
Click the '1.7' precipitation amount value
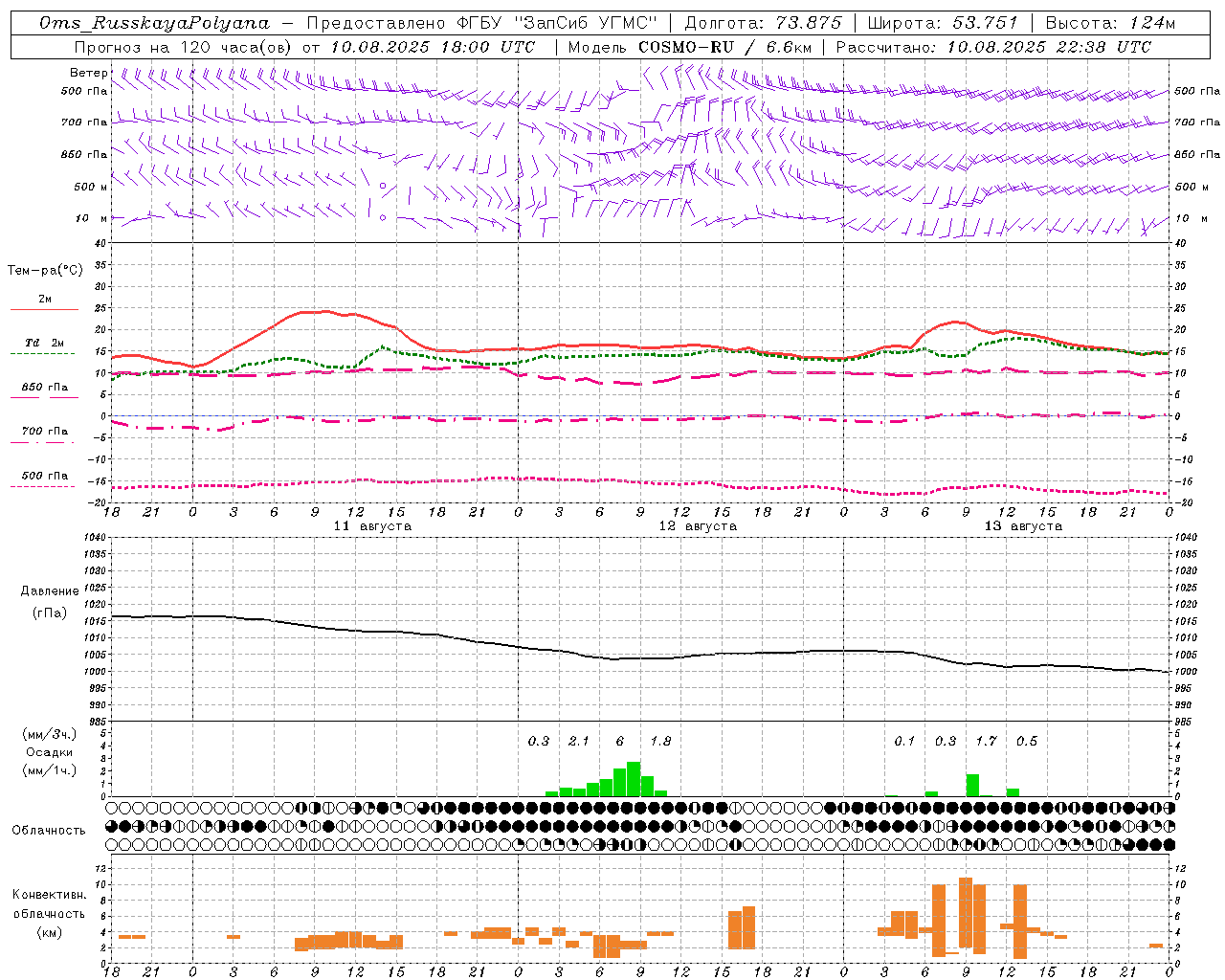986,742
